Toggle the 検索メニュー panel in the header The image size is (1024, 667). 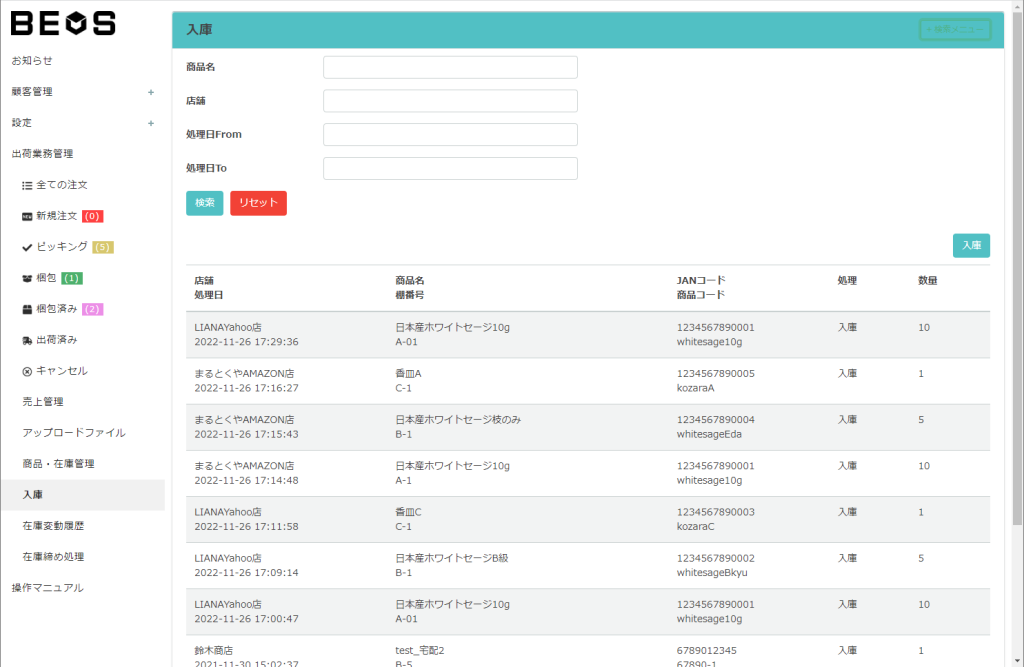pos(955,30)
